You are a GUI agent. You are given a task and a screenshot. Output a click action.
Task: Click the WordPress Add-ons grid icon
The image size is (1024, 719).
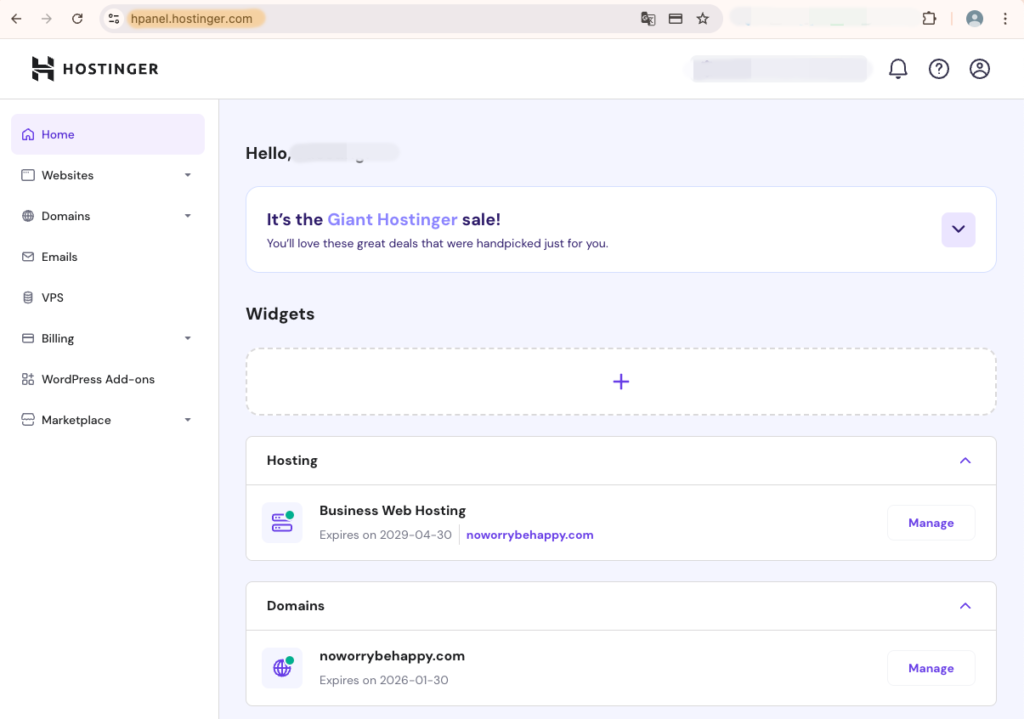click(27, 379)
